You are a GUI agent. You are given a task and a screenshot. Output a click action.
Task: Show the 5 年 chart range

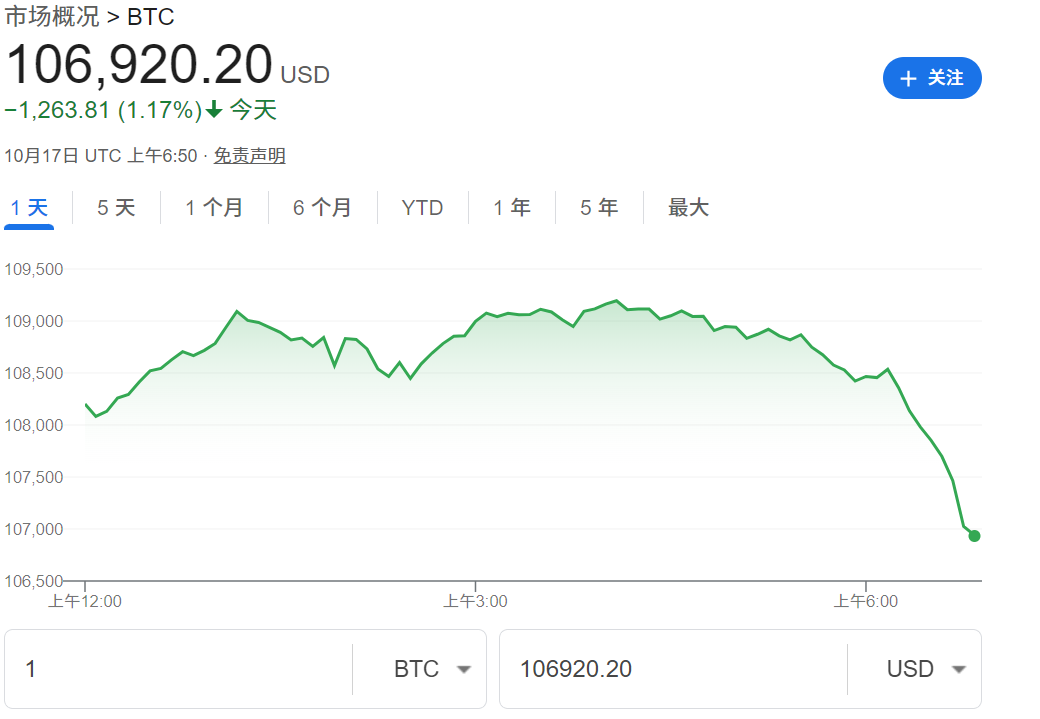(599, 208)
